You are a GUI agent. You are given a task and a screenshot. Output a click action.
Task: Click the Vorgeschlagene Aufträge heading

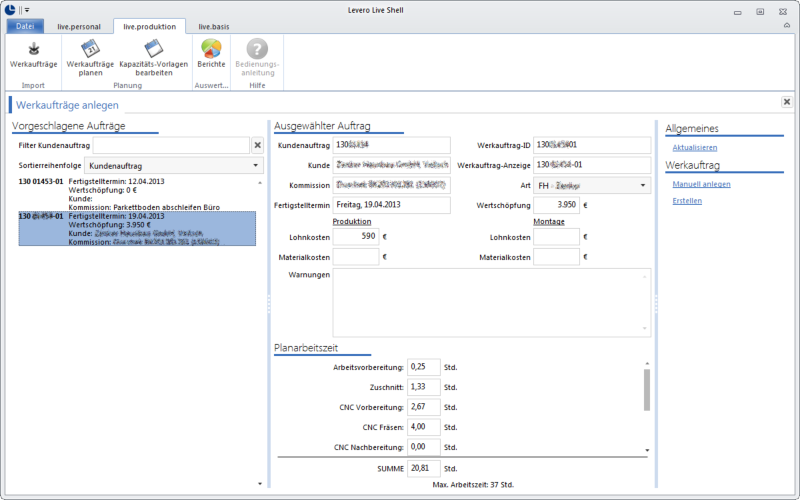pos(68,126)
